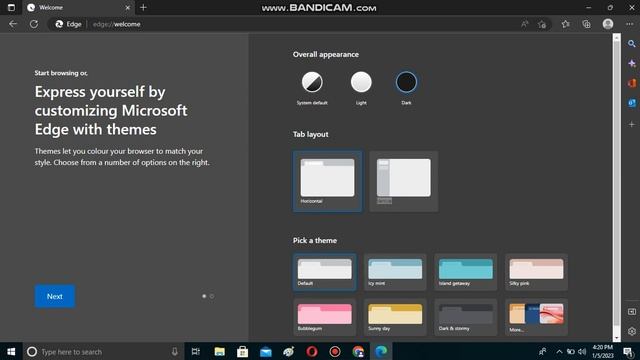Open volume control in system tray
Viewport: 640px width, 360px height.
point(582,351)
